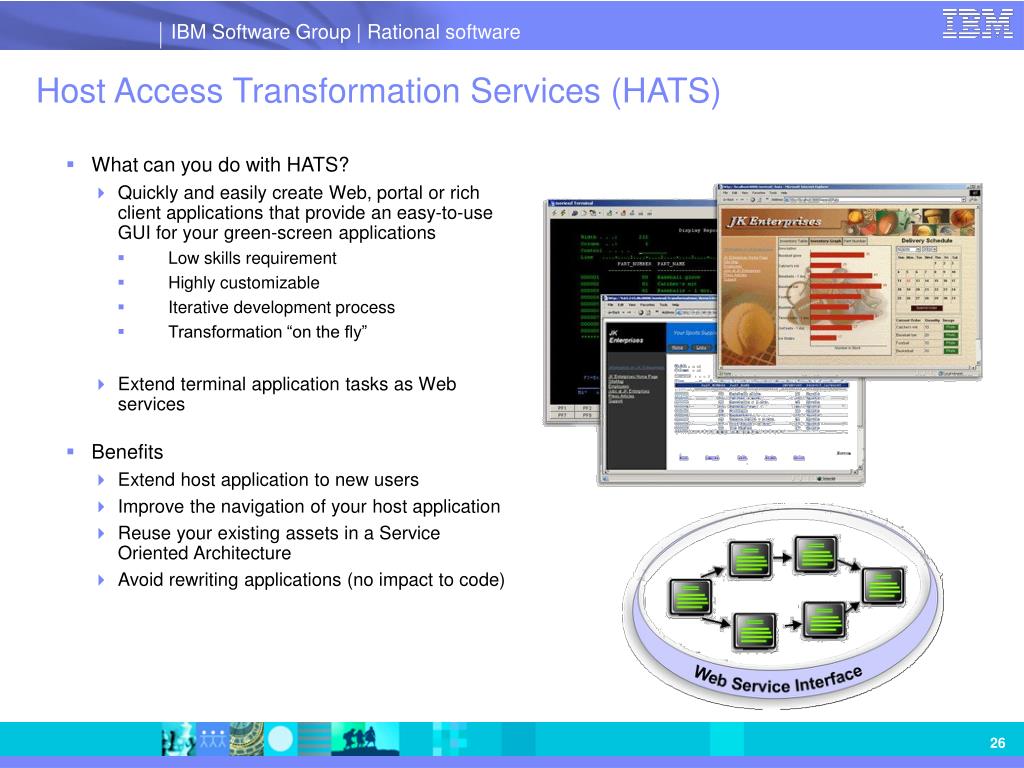This screenshot has height=768, width=1024.
Task: Click the "Rational software" header text
Action: [443, 32]
